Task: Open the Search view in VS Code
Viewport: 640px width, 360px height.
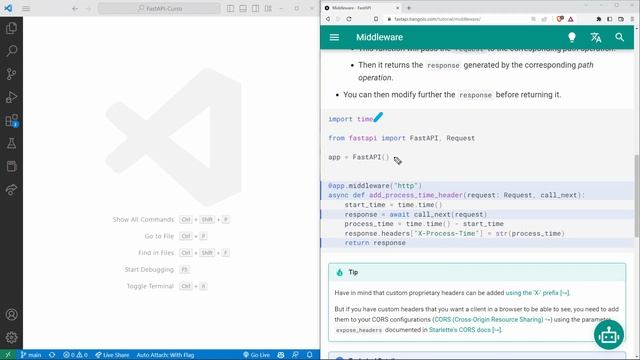Action: tap(11, 51)
